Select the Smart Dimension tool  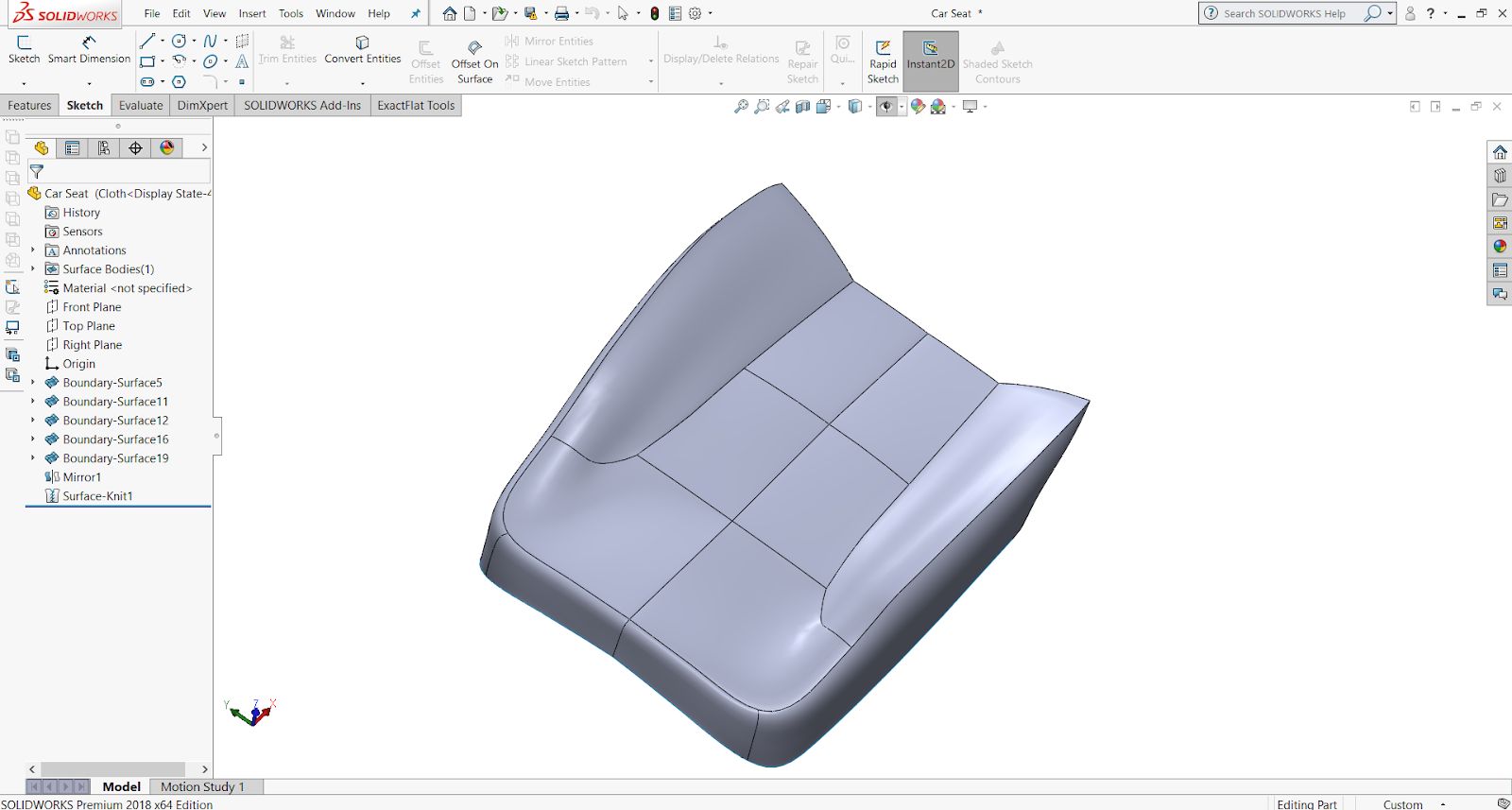click(89, 49)
